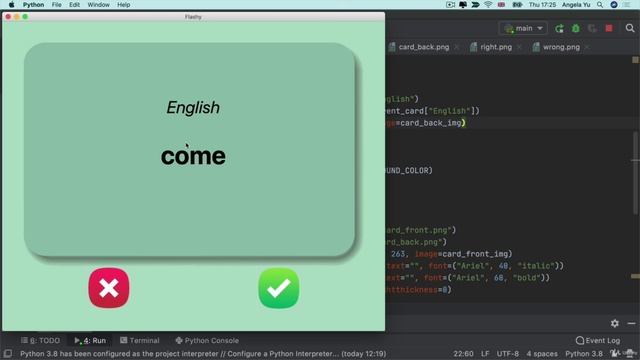Open the Terminal tool window

pos(140,340)
